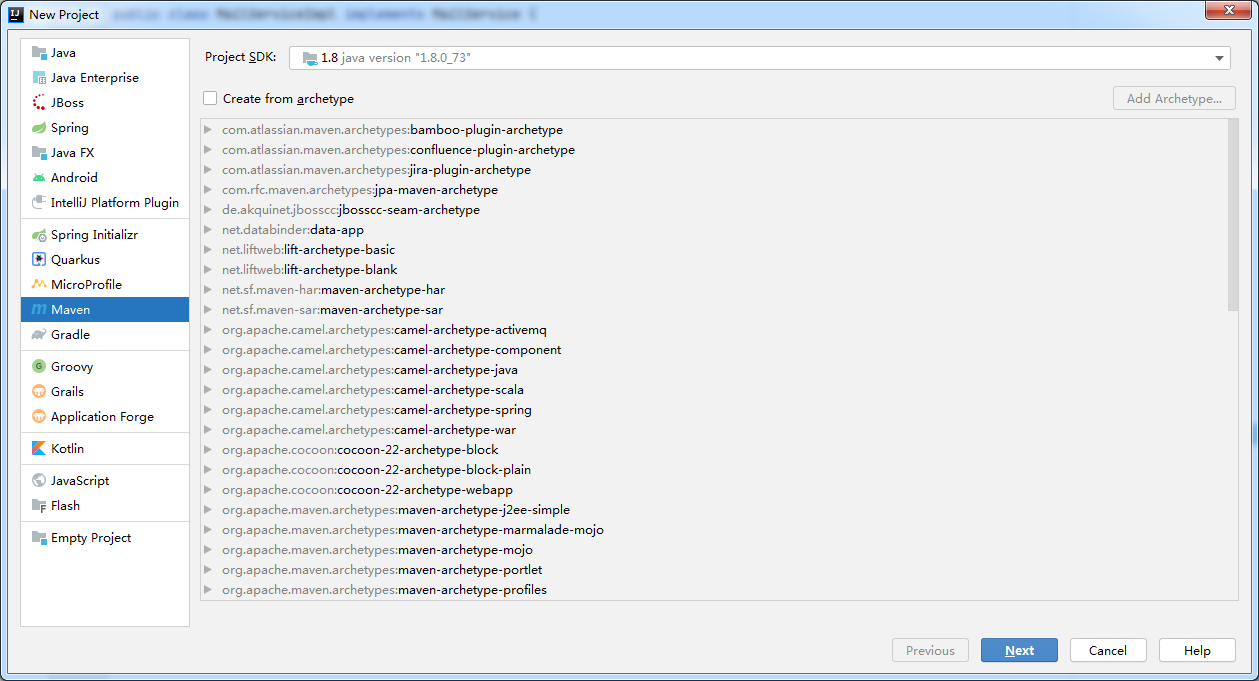
Task: Enable Create from archetype checkbox
Action: pos(210,98)
